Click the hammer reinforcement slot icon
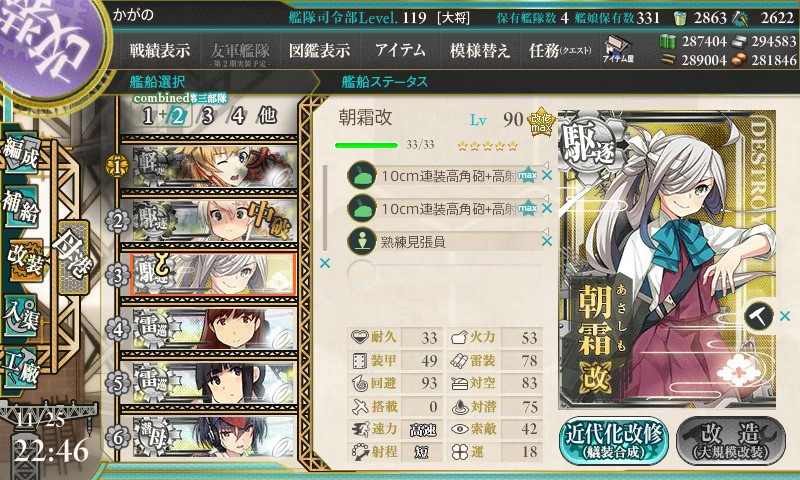The image size is (800, 480). 759,316
